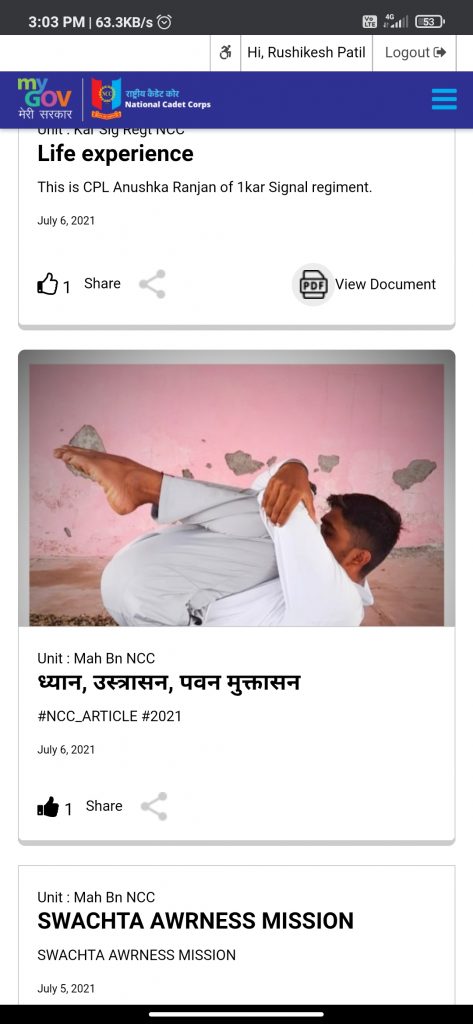The width and height of the screenshot is (473, 1024).
Task: Open Hi, Rushikesh Patil profile
Action: pyautogui.click(x=306, y=53)
